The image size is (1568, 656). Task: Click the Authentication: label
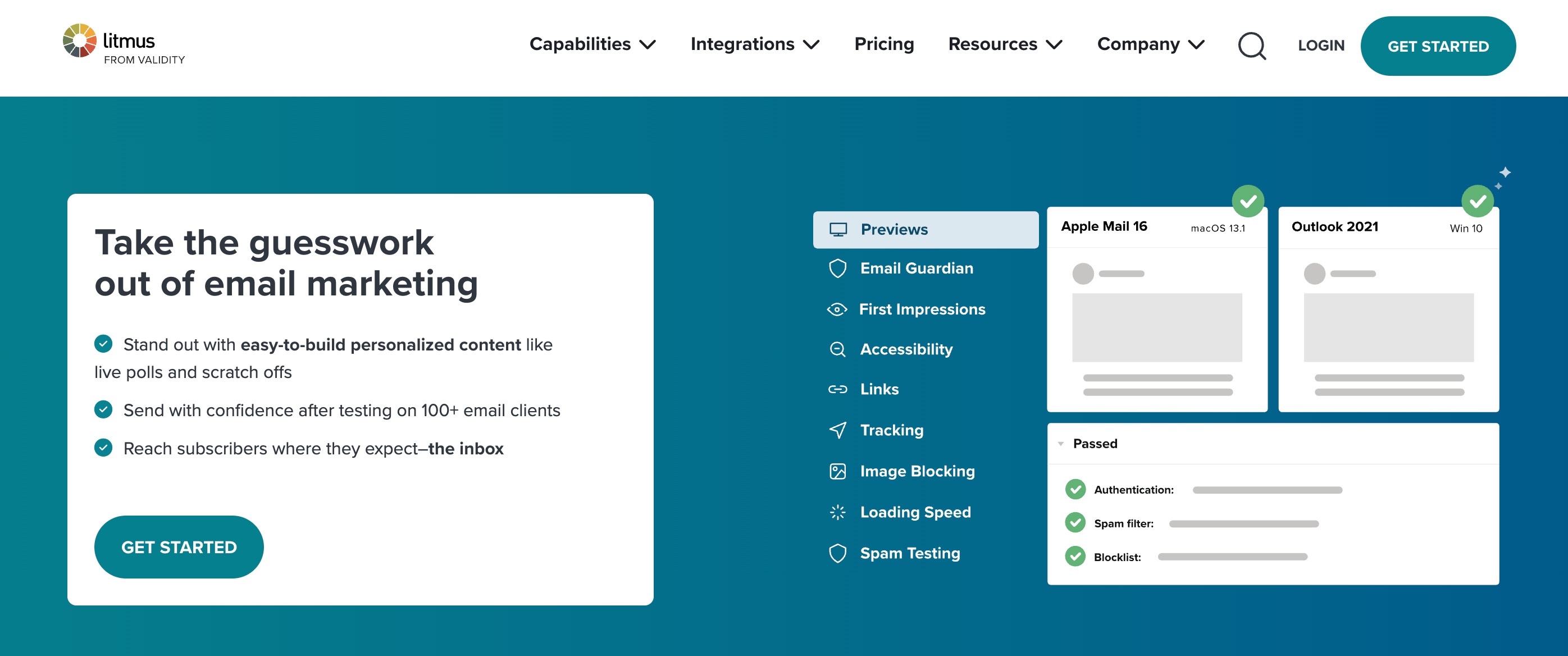pos(1133,490)
